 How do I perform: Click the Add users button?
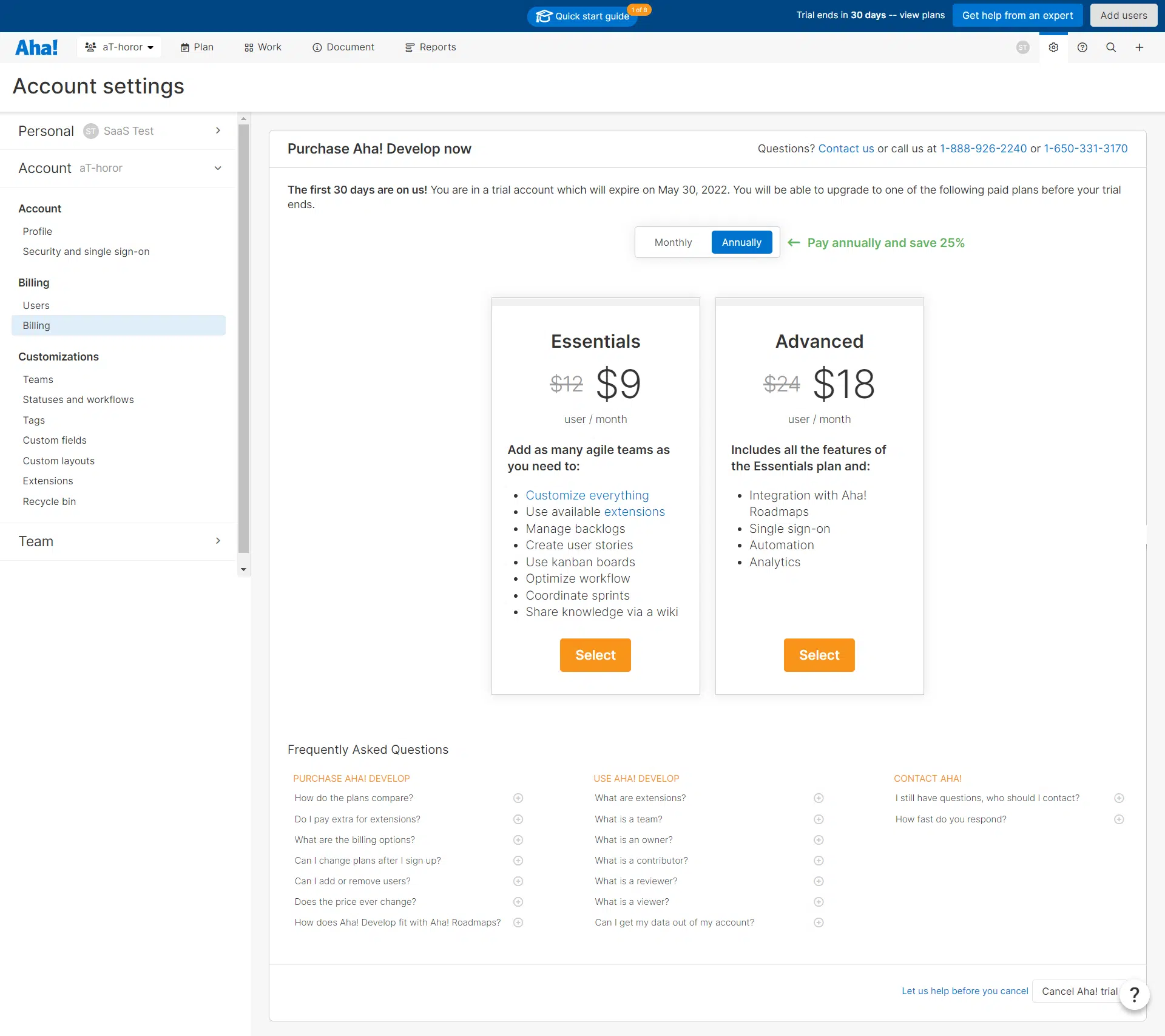(1124, 16)
